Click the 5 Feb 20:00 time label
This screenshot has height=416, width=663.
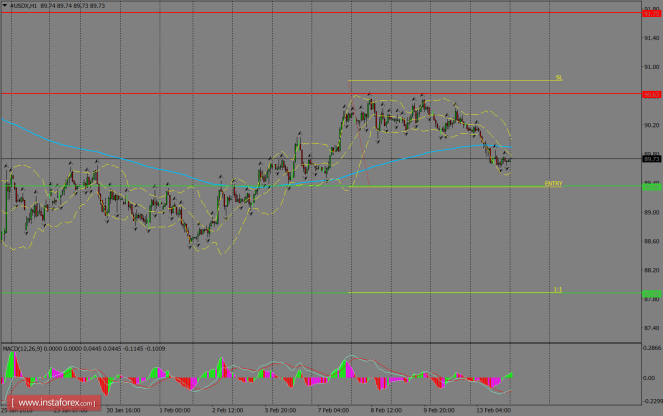(280, 410)
